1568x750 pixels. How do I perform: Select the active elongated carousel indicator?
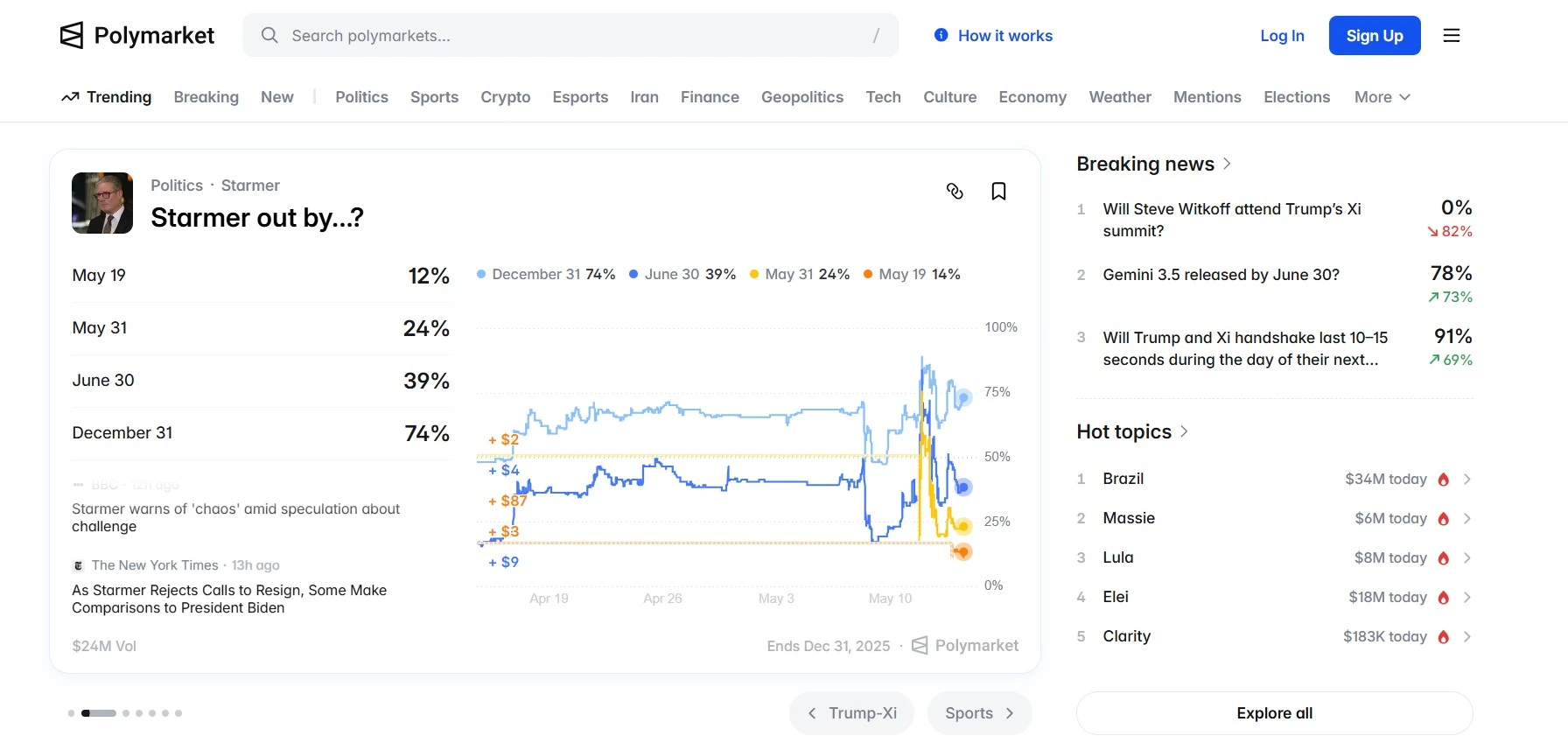99,713
